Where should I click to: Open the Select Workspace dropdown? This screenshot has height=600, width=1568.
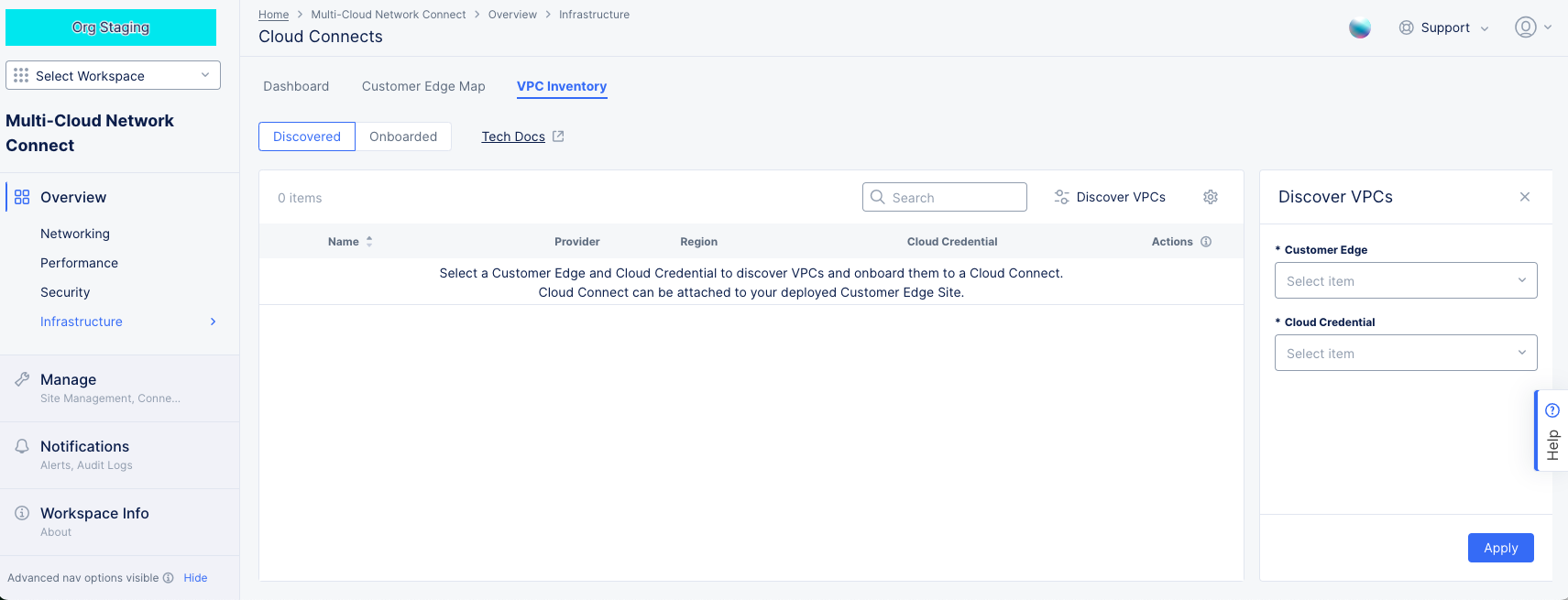pos(113,75)
